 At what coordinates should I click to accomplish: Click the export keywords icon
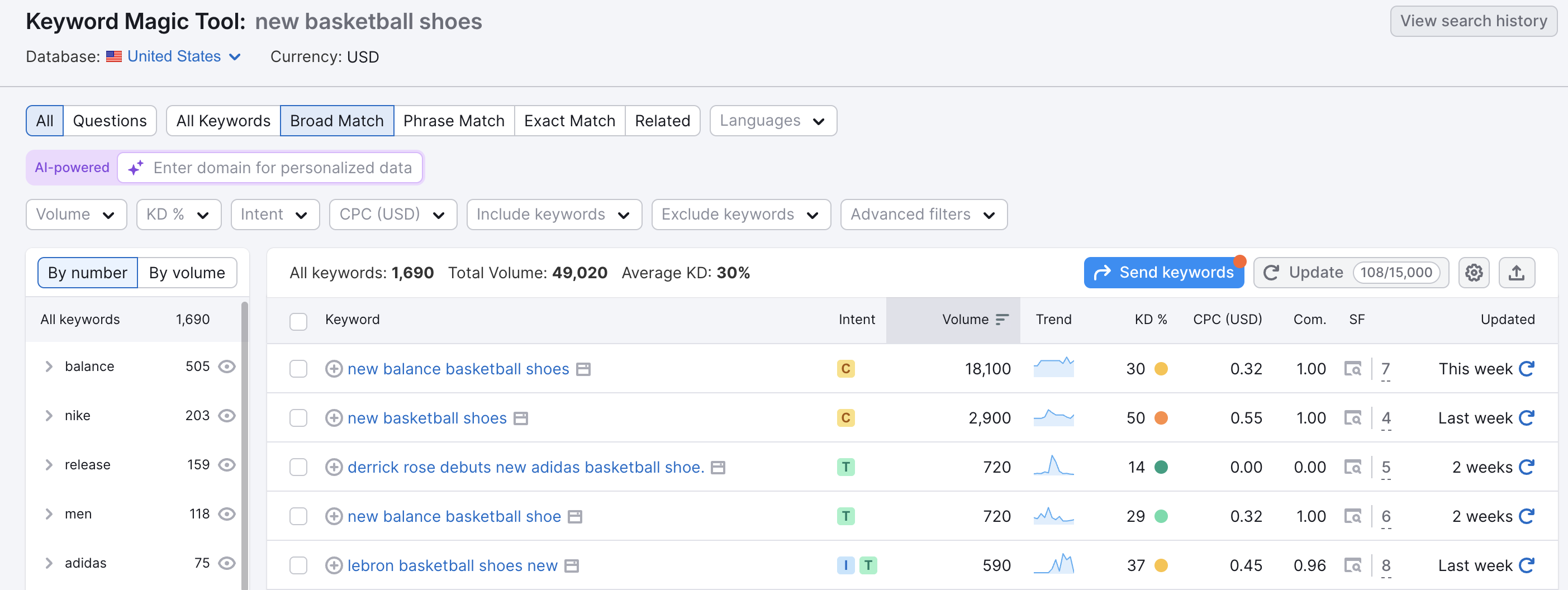tap(1516, 272)
